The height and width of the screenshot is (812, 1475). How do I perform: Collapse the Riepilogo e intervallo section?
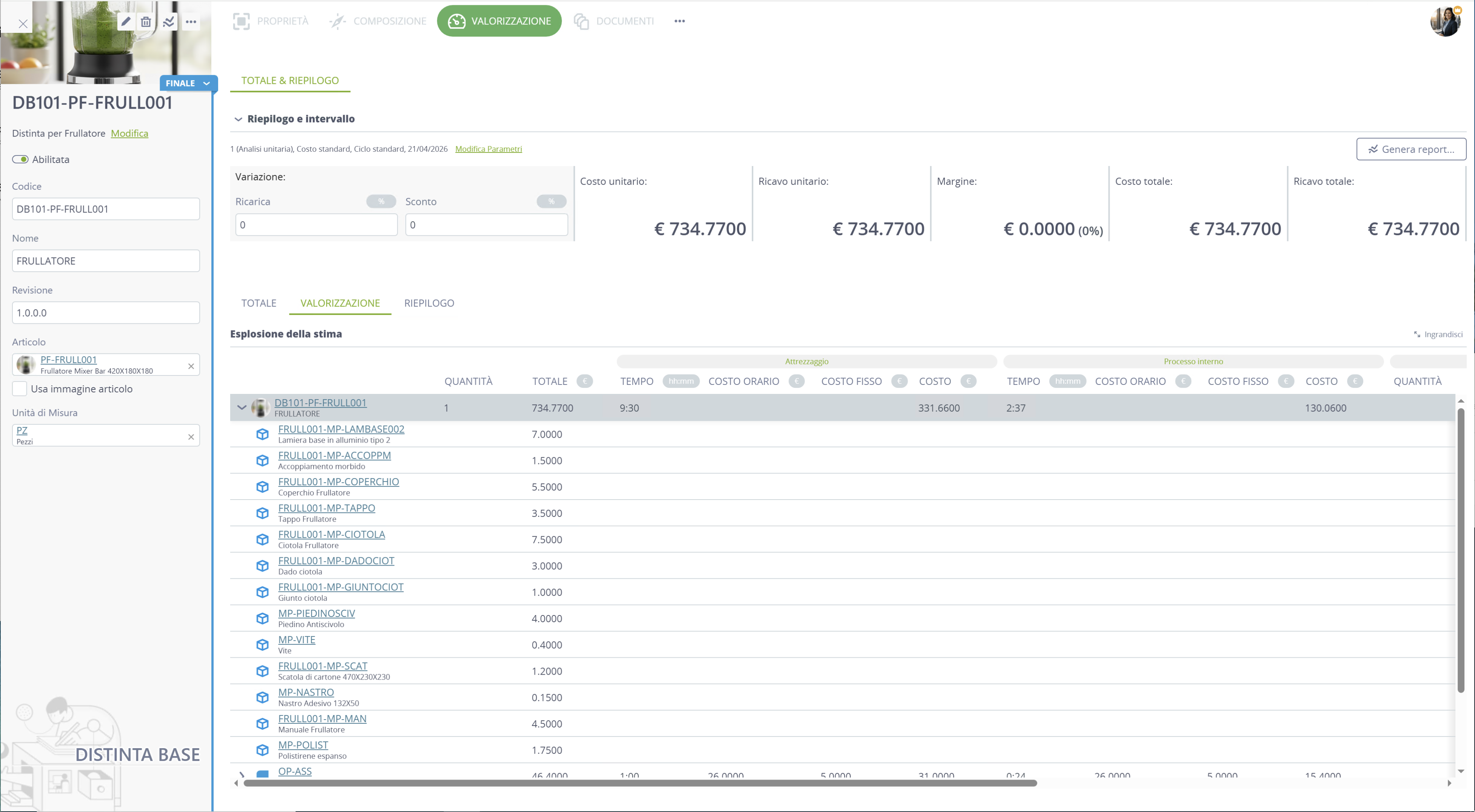click(x=238, y=119)
